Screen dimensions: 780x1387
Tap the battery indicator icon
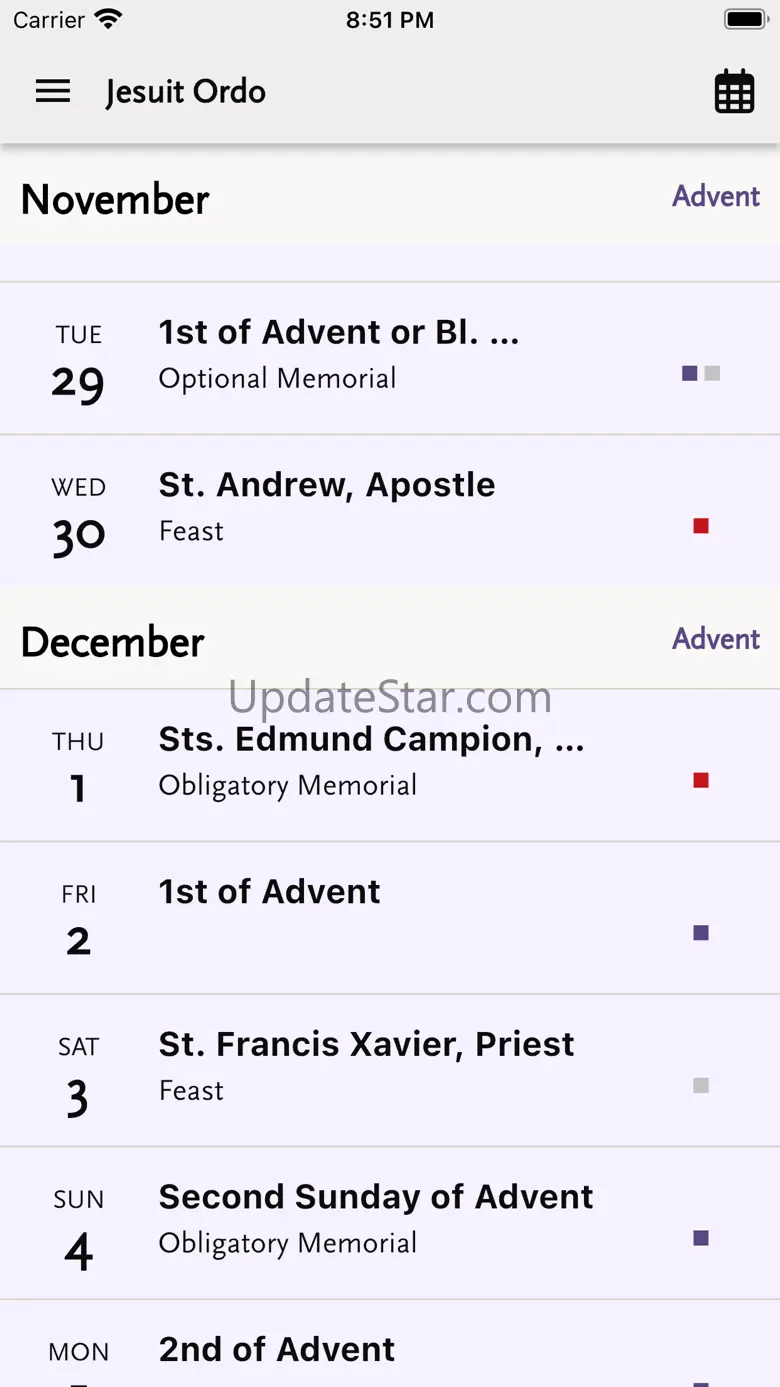click(744, 19)
